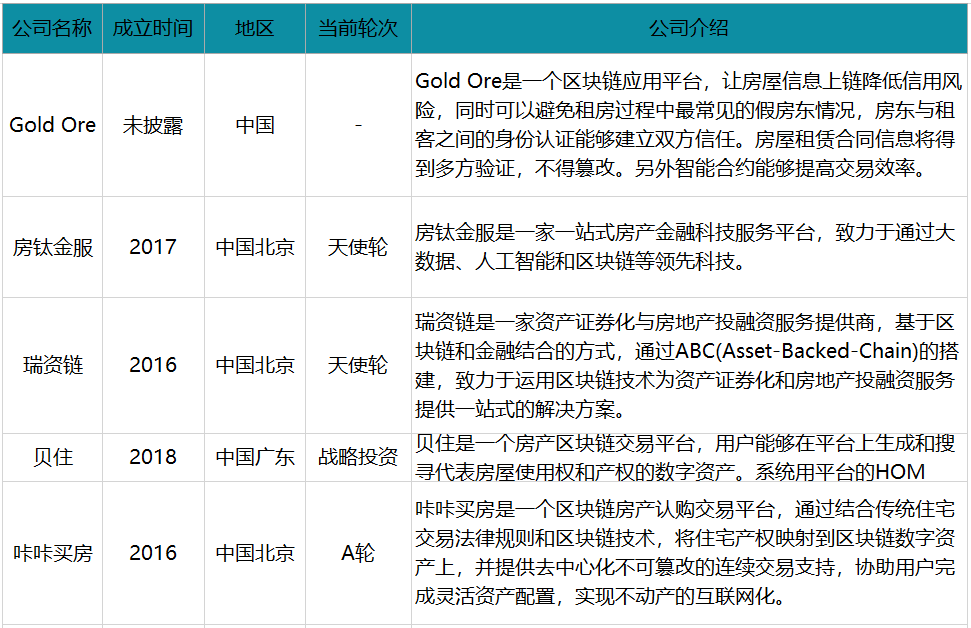
Task: Click the 公司介绍 column header
Action: click(689, 28)
